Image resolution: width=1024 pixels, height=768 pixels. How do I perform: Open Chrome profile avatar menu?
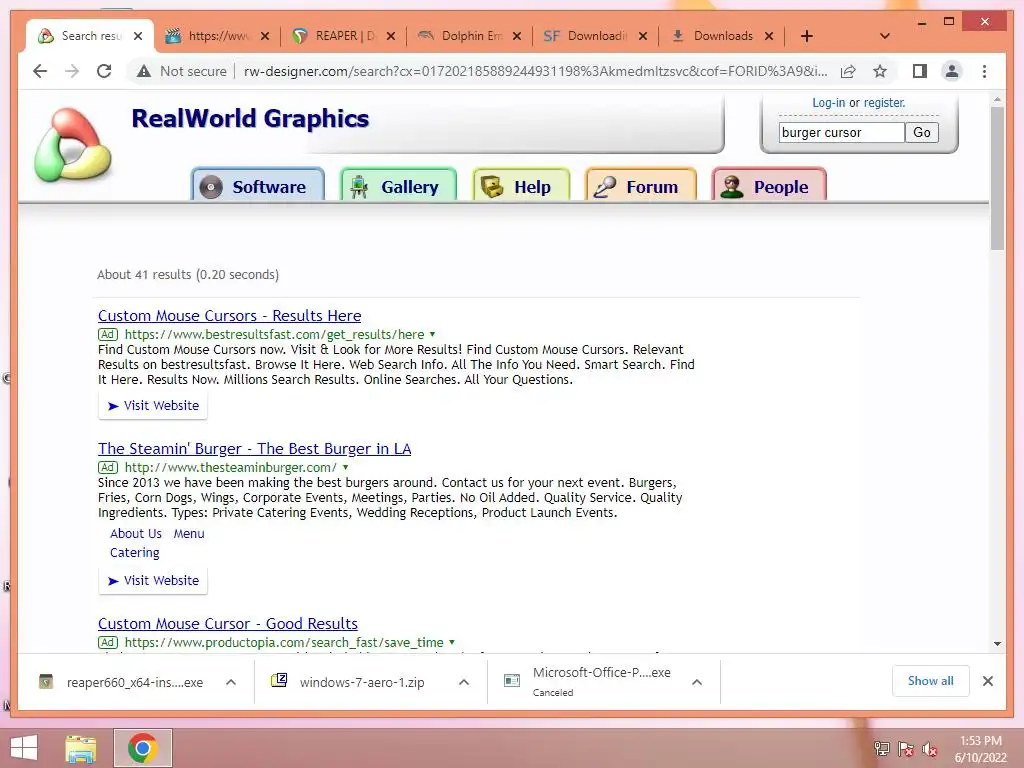pos(952,71)
